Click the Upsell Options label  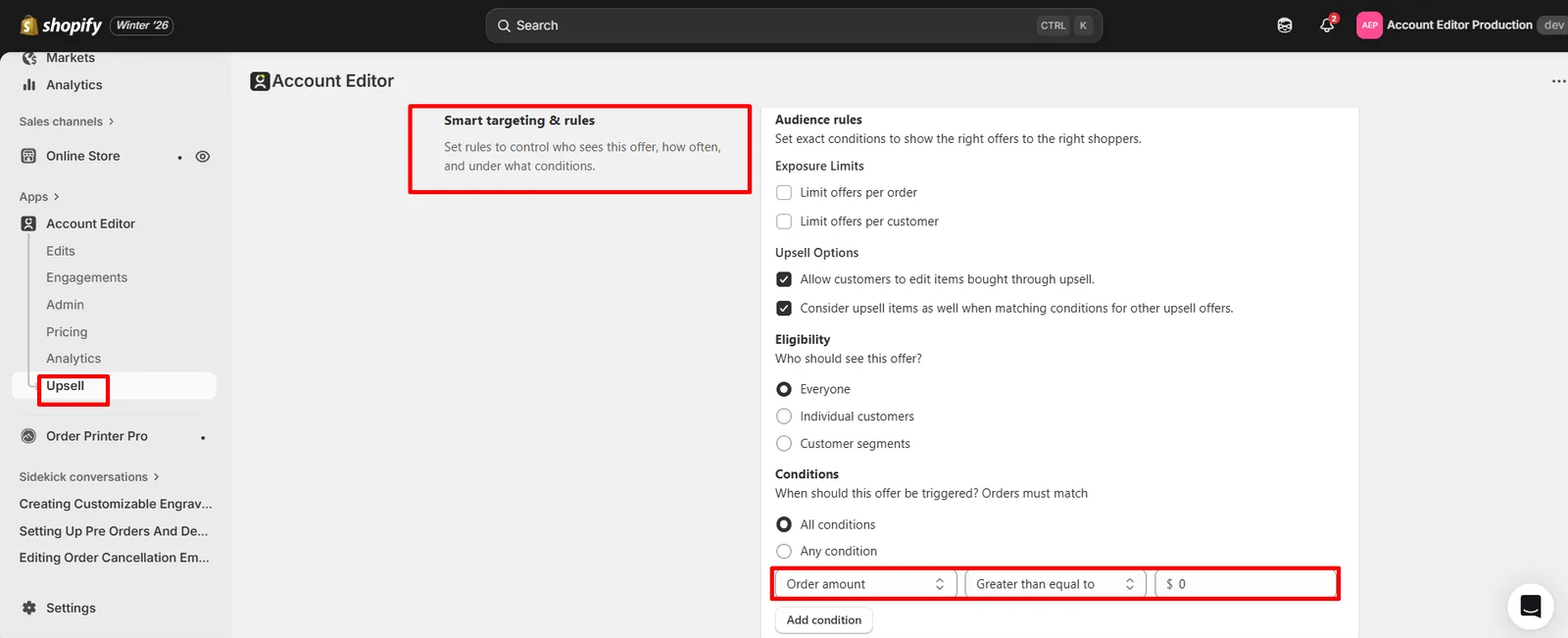pos(816,253)
